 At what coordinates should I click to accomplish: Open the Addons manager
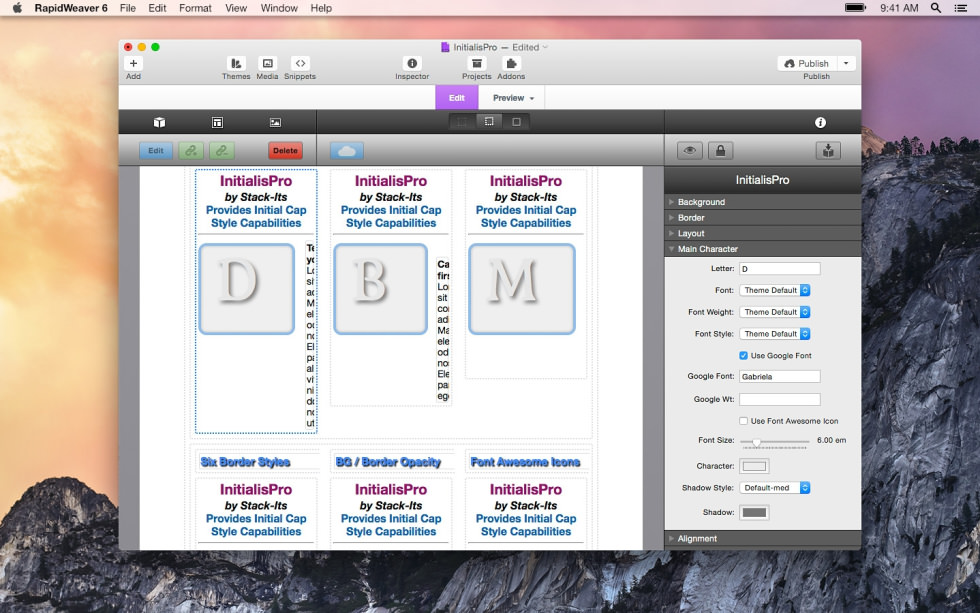point(511,64)
